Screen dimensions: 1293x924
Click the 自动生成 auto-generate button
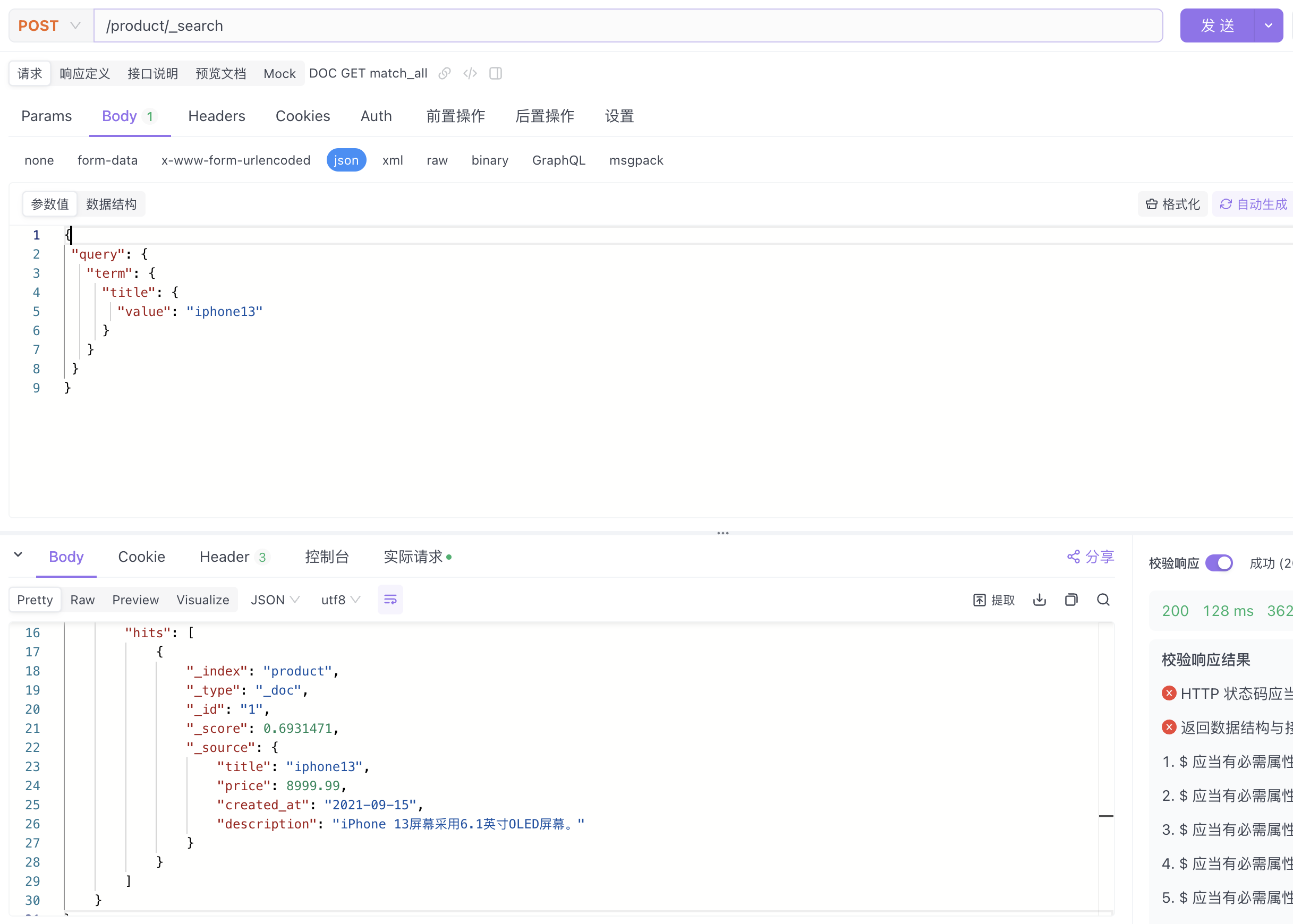pos(1253,204)
